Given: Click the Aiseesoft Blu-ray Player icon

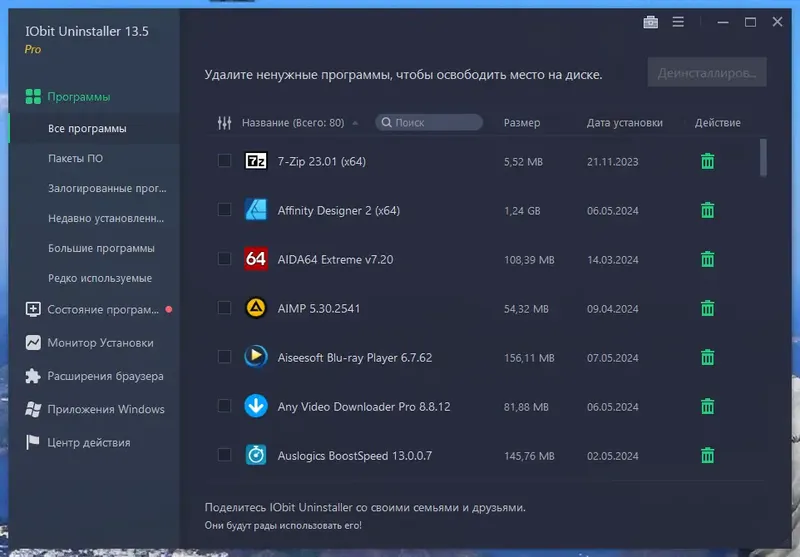Looking at the screenshot, I should point(256,357).
